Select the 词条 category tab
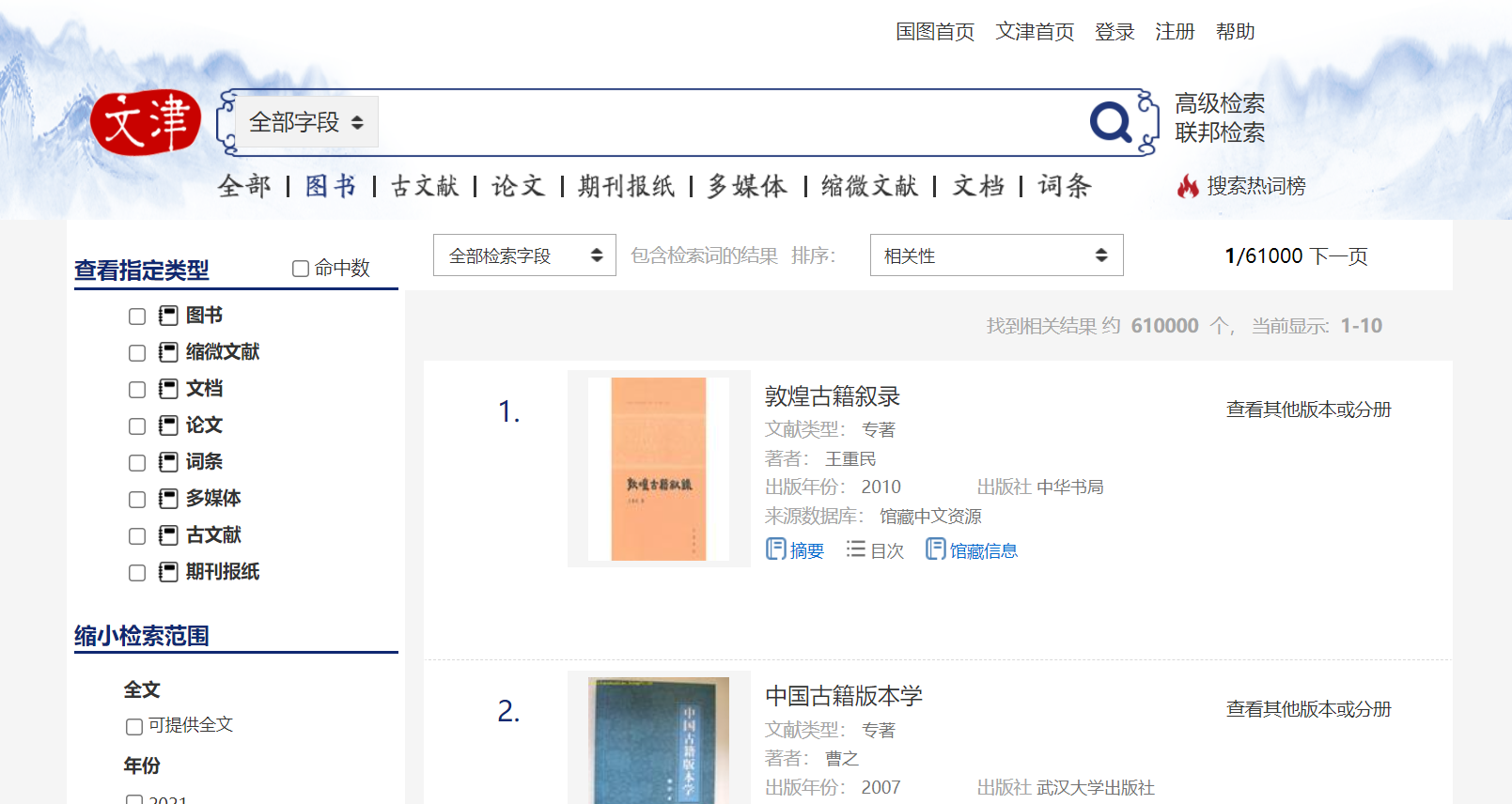The width and height of the screenshot is (1512, 804). tap(1065, 186)
